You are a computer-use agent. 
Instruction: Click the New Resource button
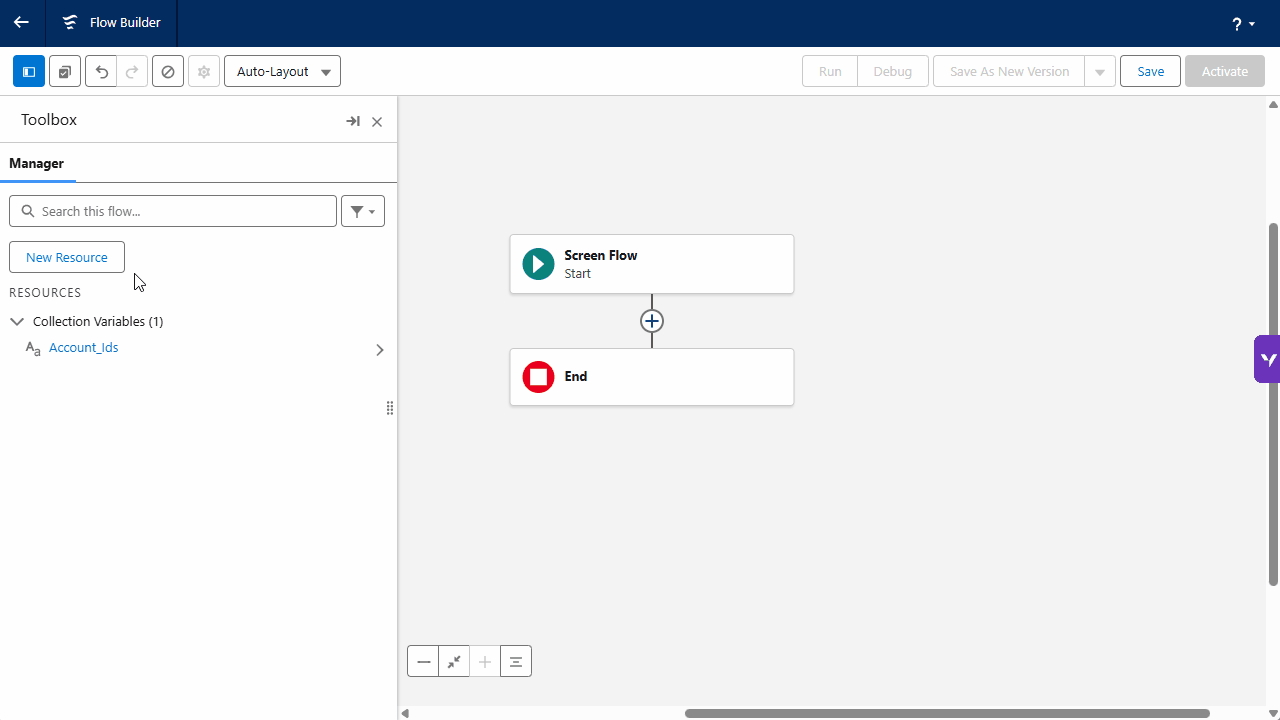pyautogui.click(x=67, y=257)
